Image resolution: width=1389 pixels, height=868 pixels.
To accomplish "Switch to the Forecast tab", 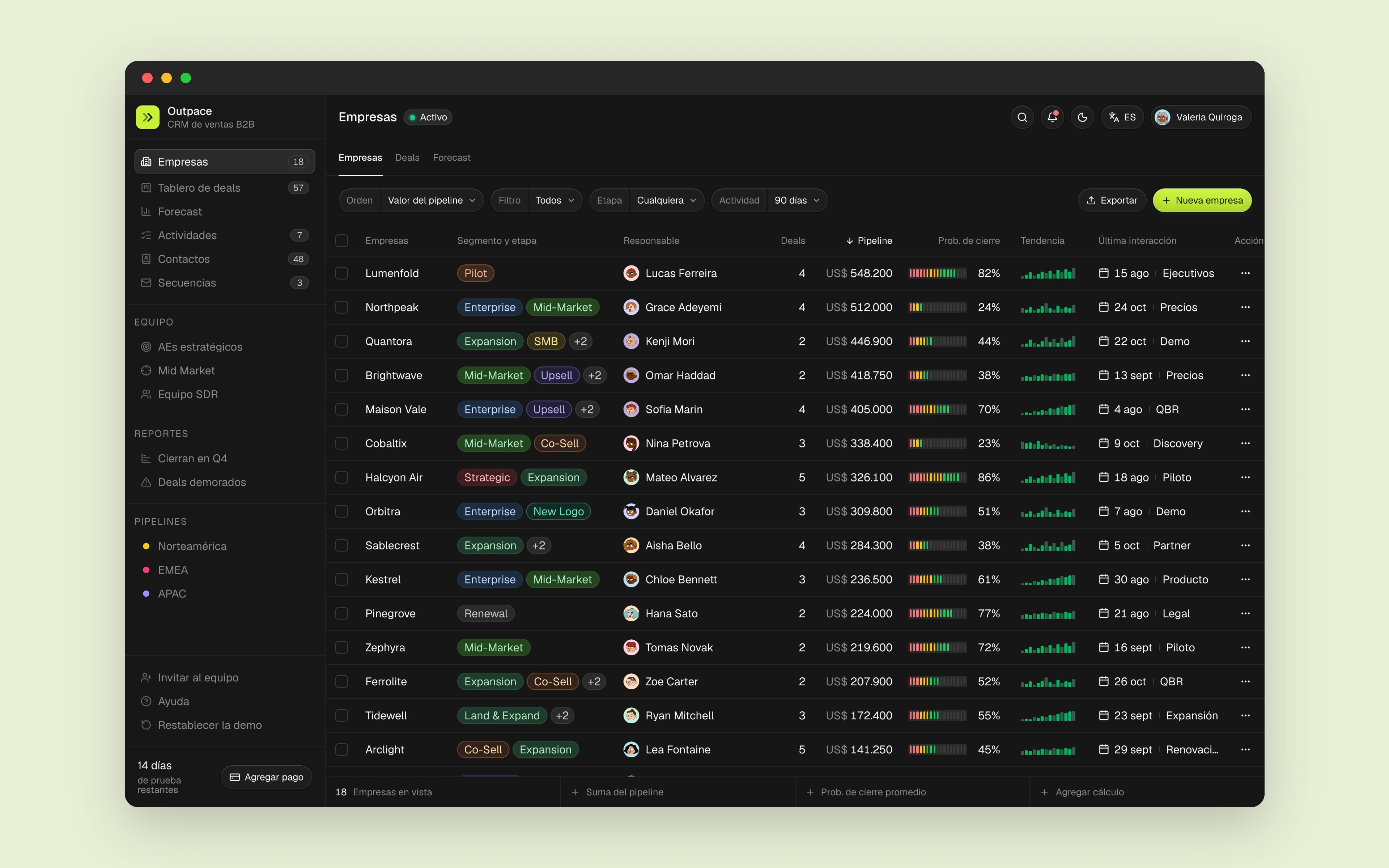I will point(452,157).
